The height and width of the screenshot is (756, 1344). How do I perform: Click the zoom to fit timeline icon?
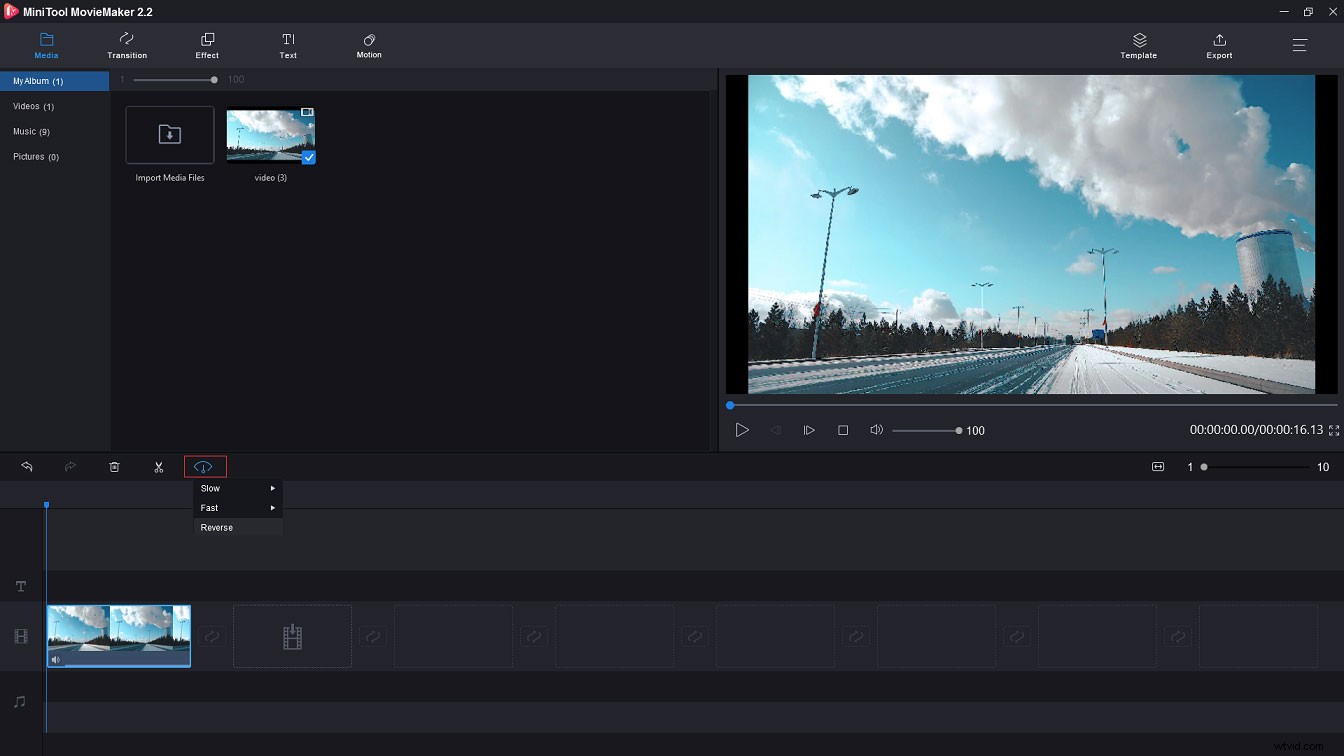pyautogui.click(x=1157, y=466)
